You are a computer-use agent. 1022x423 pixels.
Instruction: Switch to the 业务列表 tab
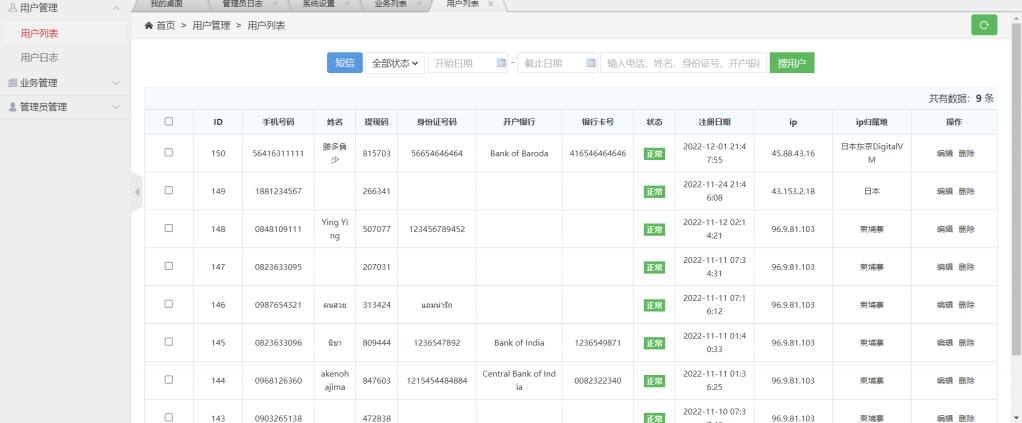[390, 4]
